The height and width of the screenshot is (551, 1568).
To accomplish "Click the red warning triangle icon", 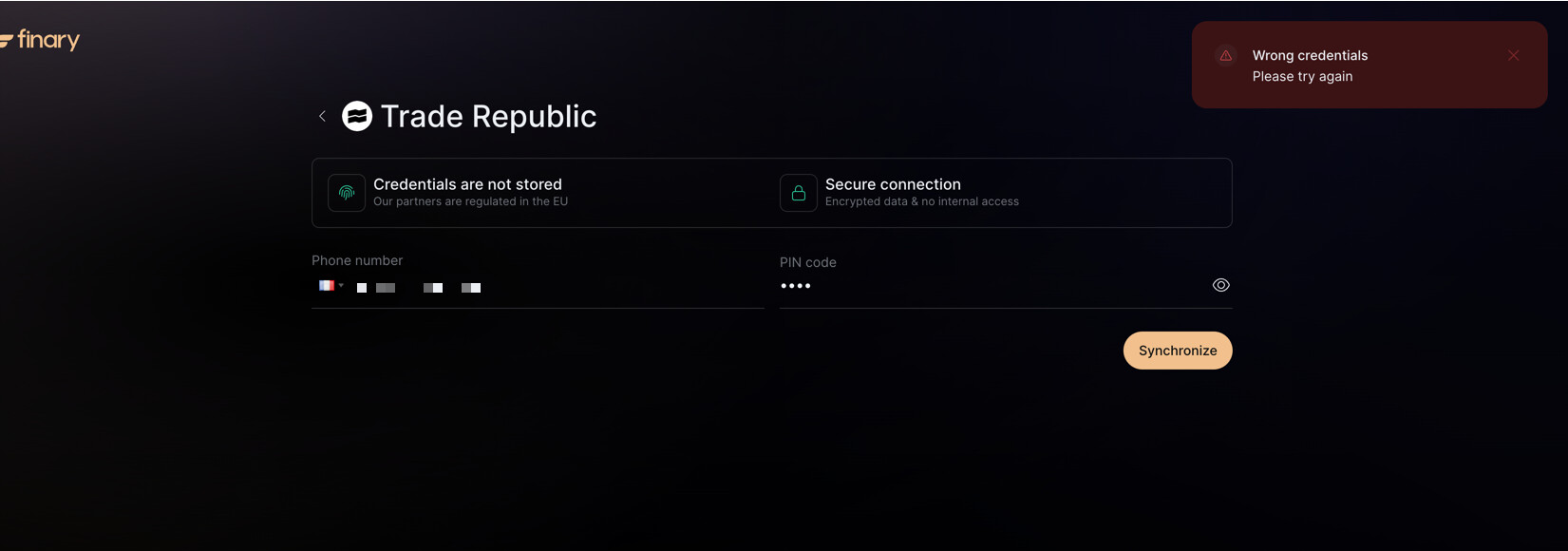I will [x=1226, y=55].
